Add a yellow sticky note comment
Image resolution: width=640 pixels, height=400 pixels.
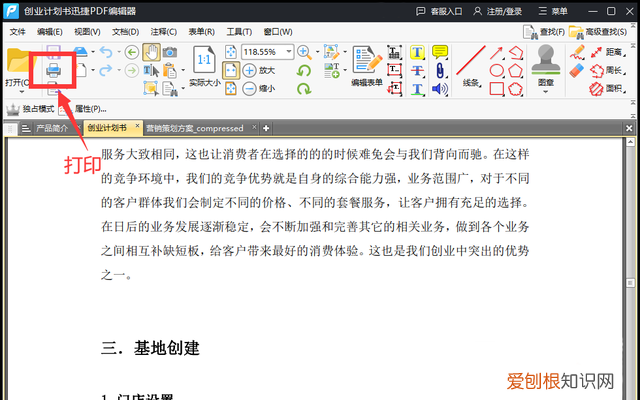click(440, 52)
